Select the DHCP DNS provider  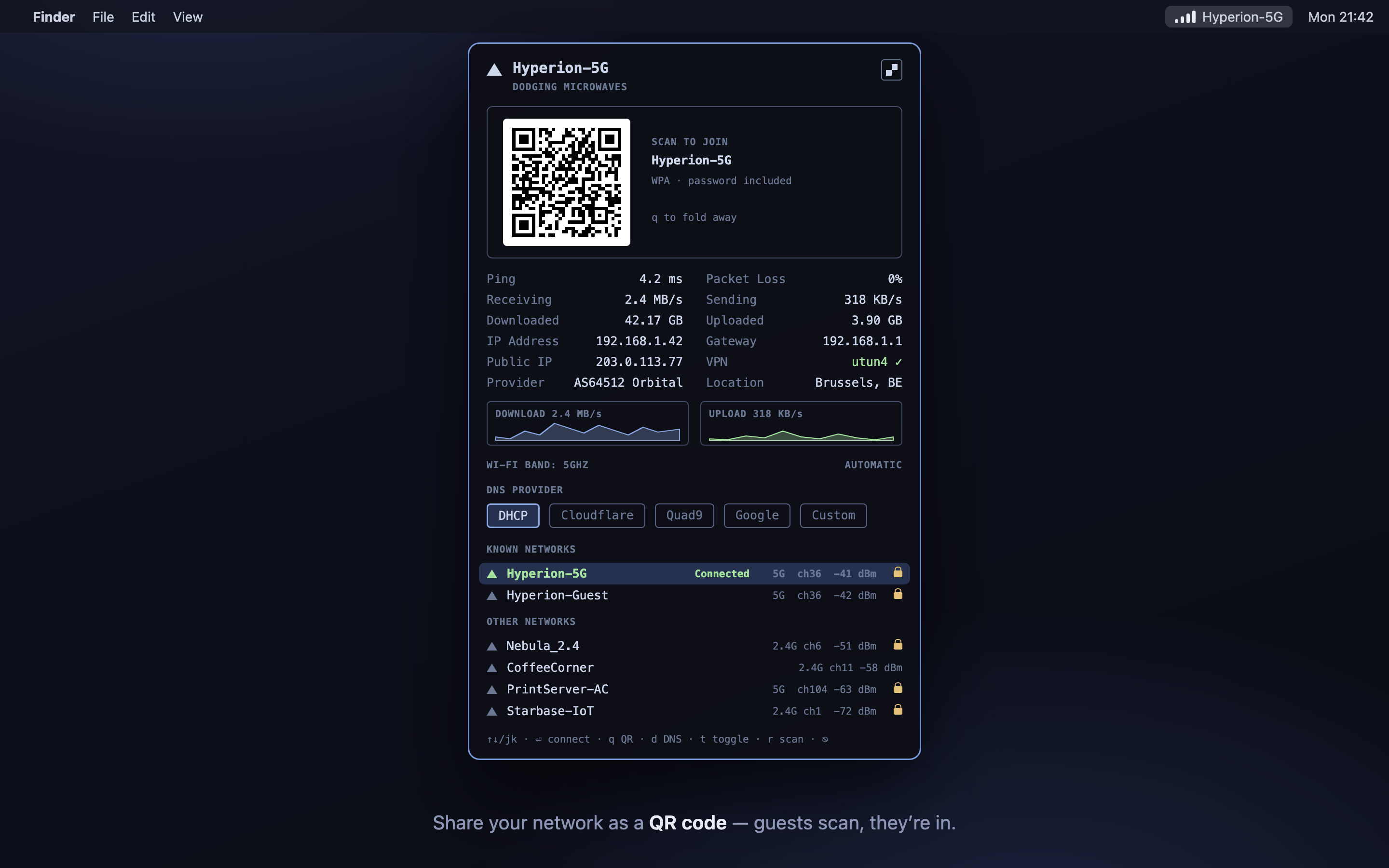(513, 515)
